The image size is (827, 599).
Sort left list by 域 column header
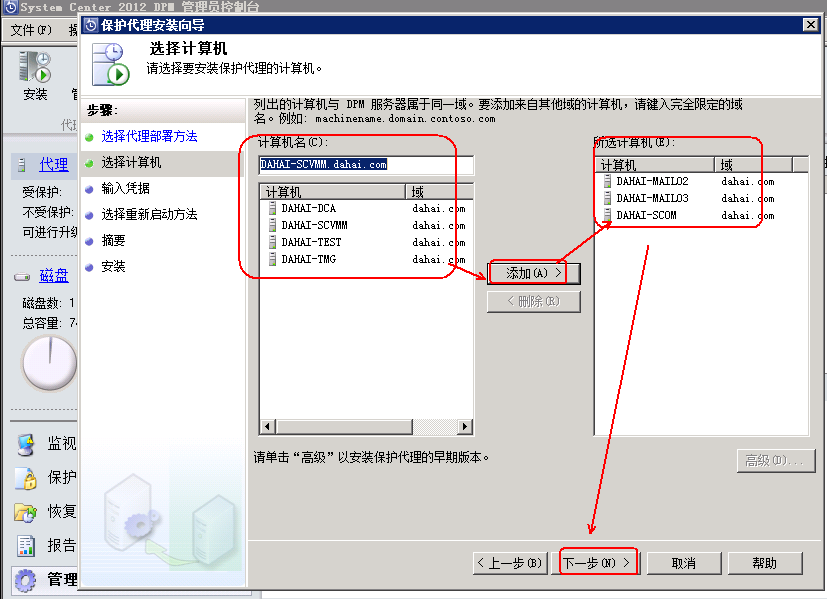439,191
